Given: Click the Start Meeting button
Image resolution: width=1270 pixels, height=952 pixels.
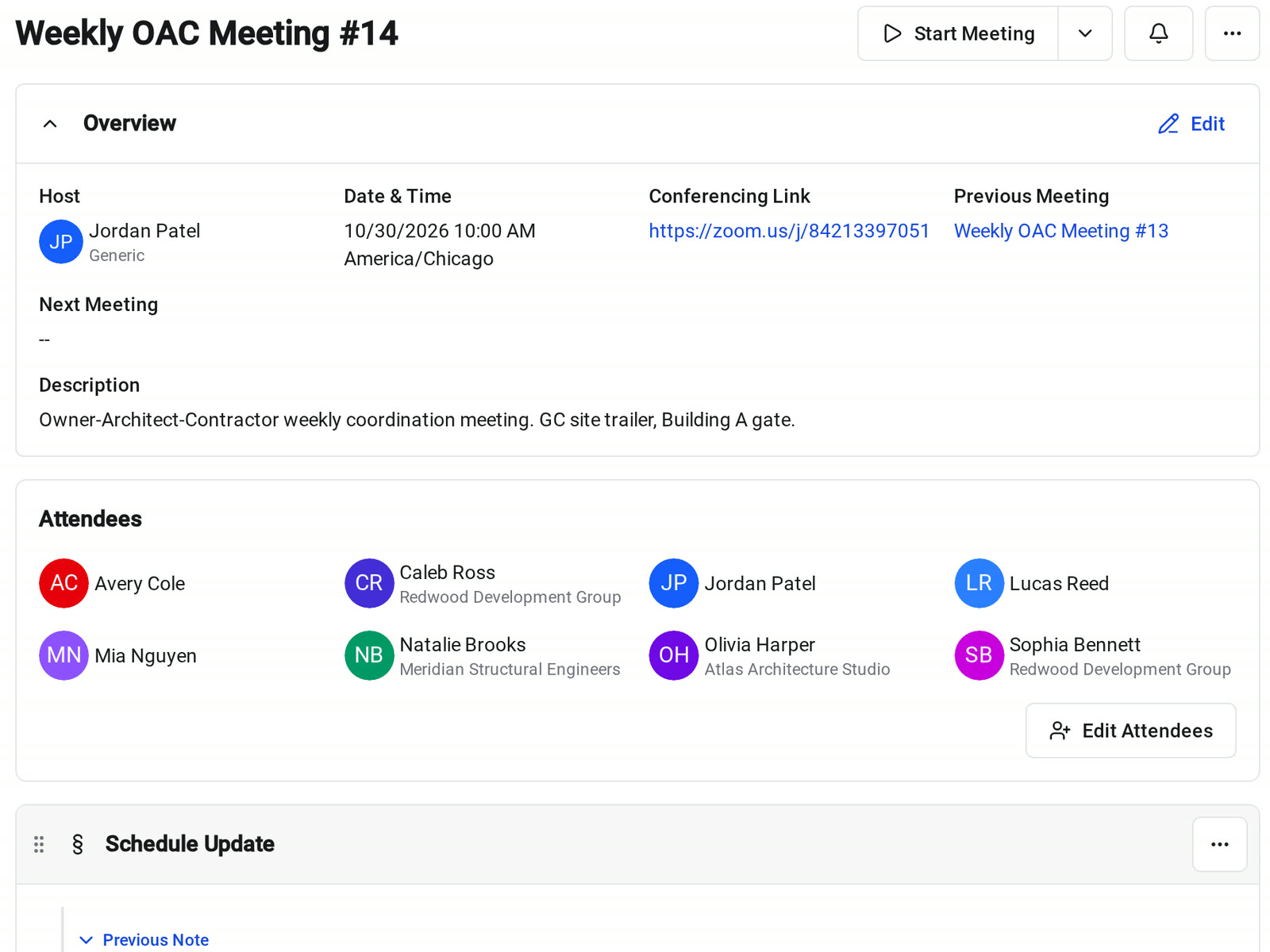Looking at the screenshot, I should coord(958,33).
